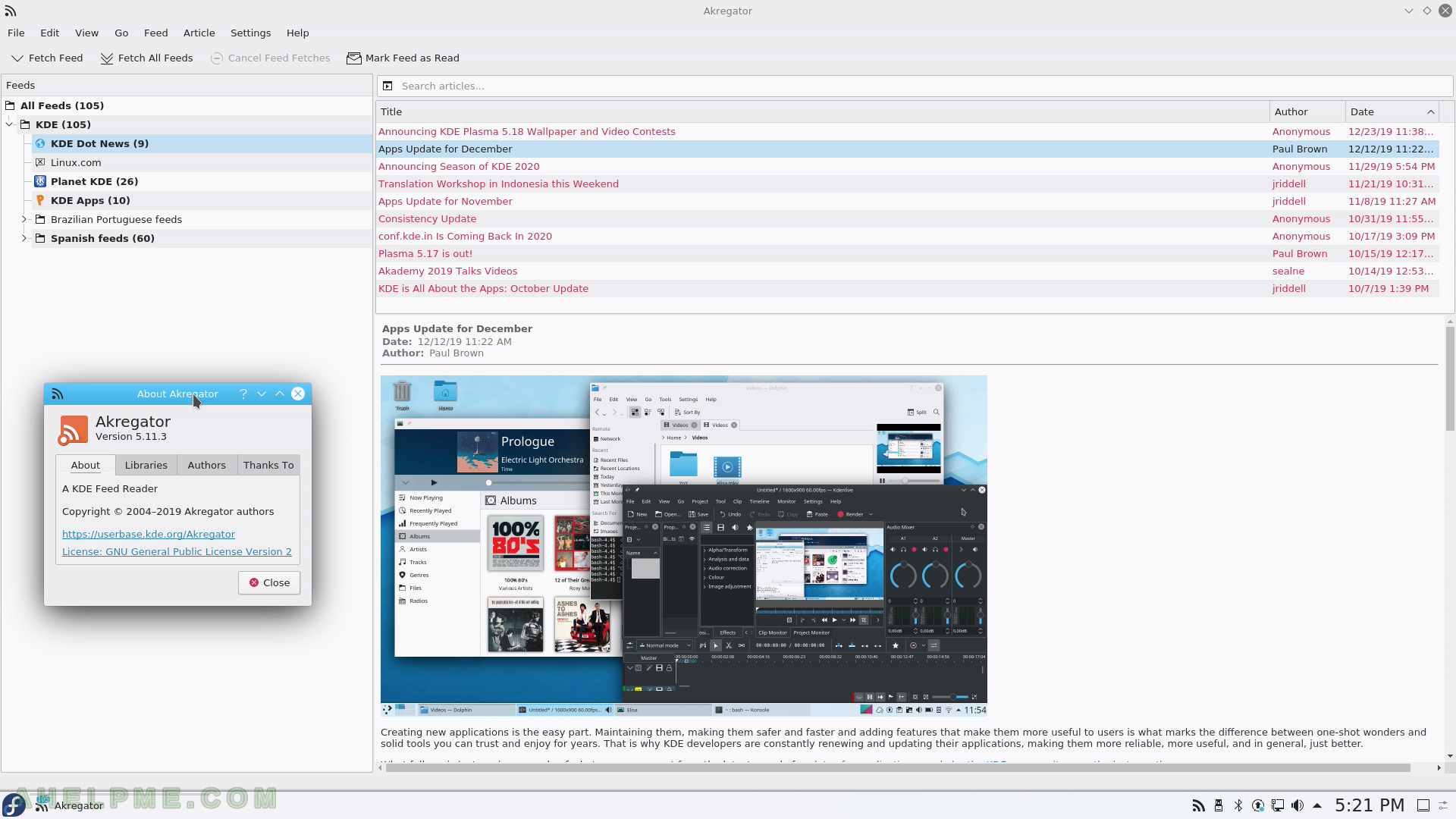Click the Brazilian Portuguese feeds folder icon

(x=40, y=219)
